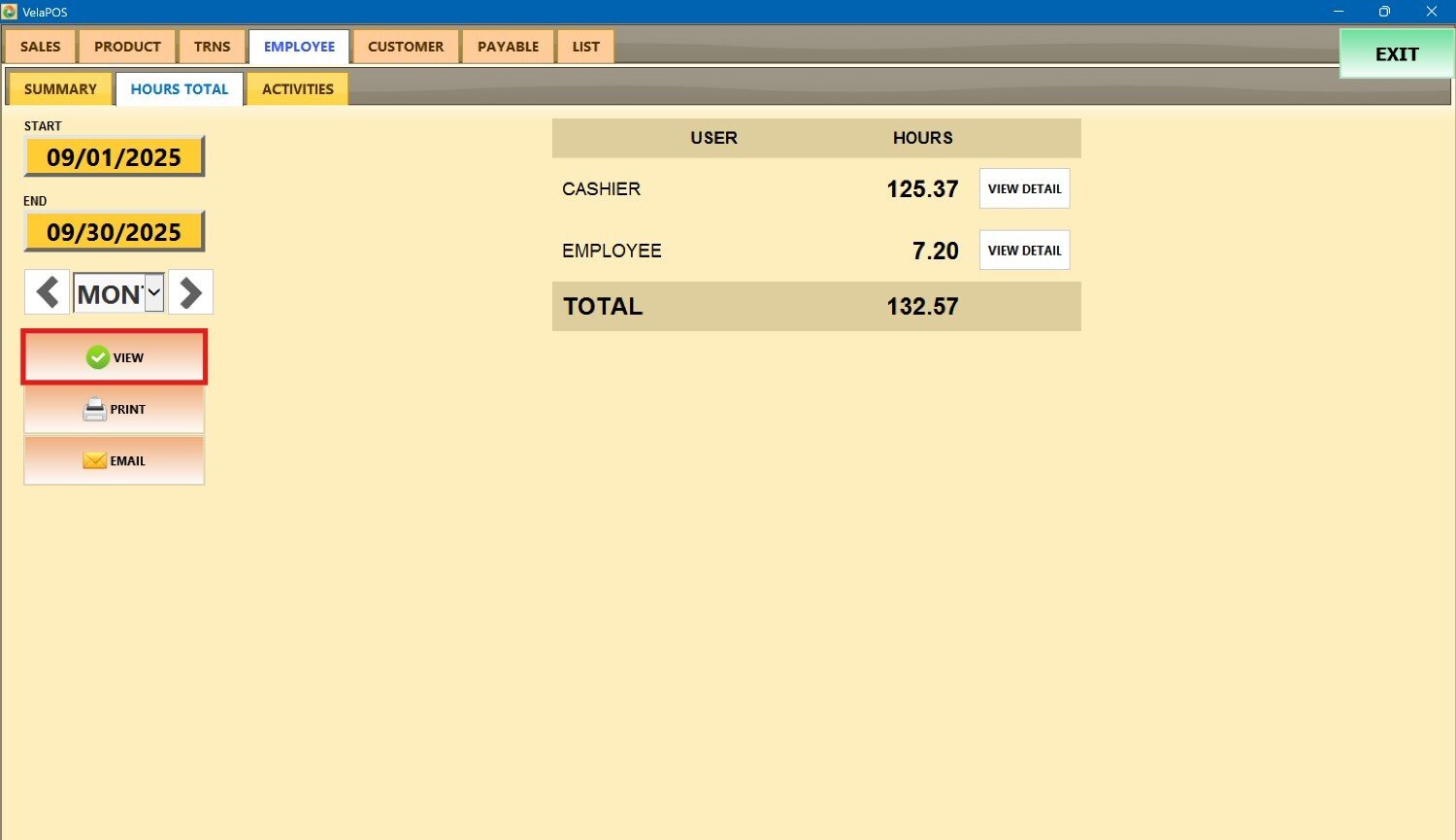Image resolution: width=1456 pixels, height=840 pixels.
Task: Open the Product tab
Action: (x=127, y=47)
